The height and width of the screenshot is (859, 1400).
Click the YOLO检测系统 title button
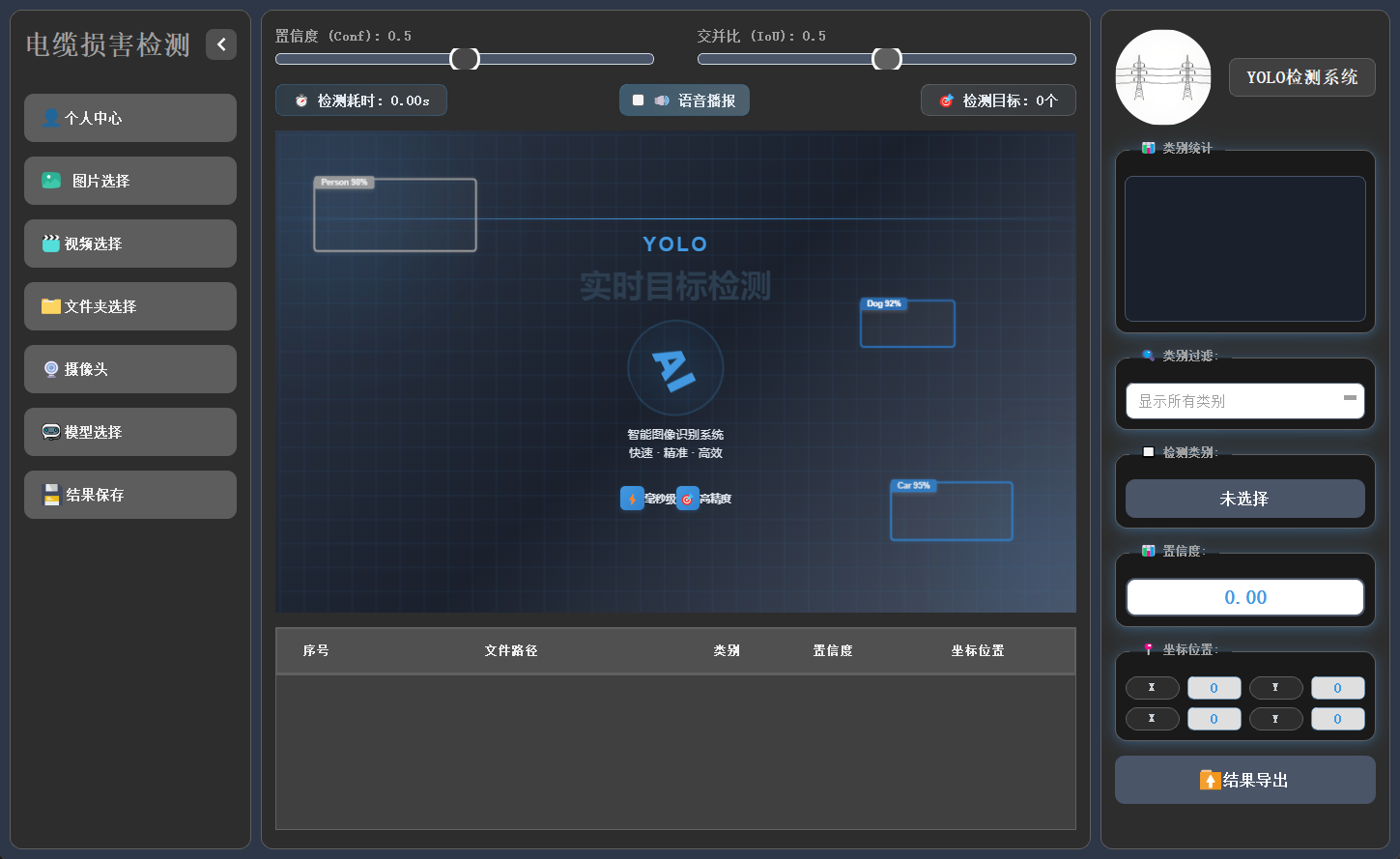coord(1302,77)
